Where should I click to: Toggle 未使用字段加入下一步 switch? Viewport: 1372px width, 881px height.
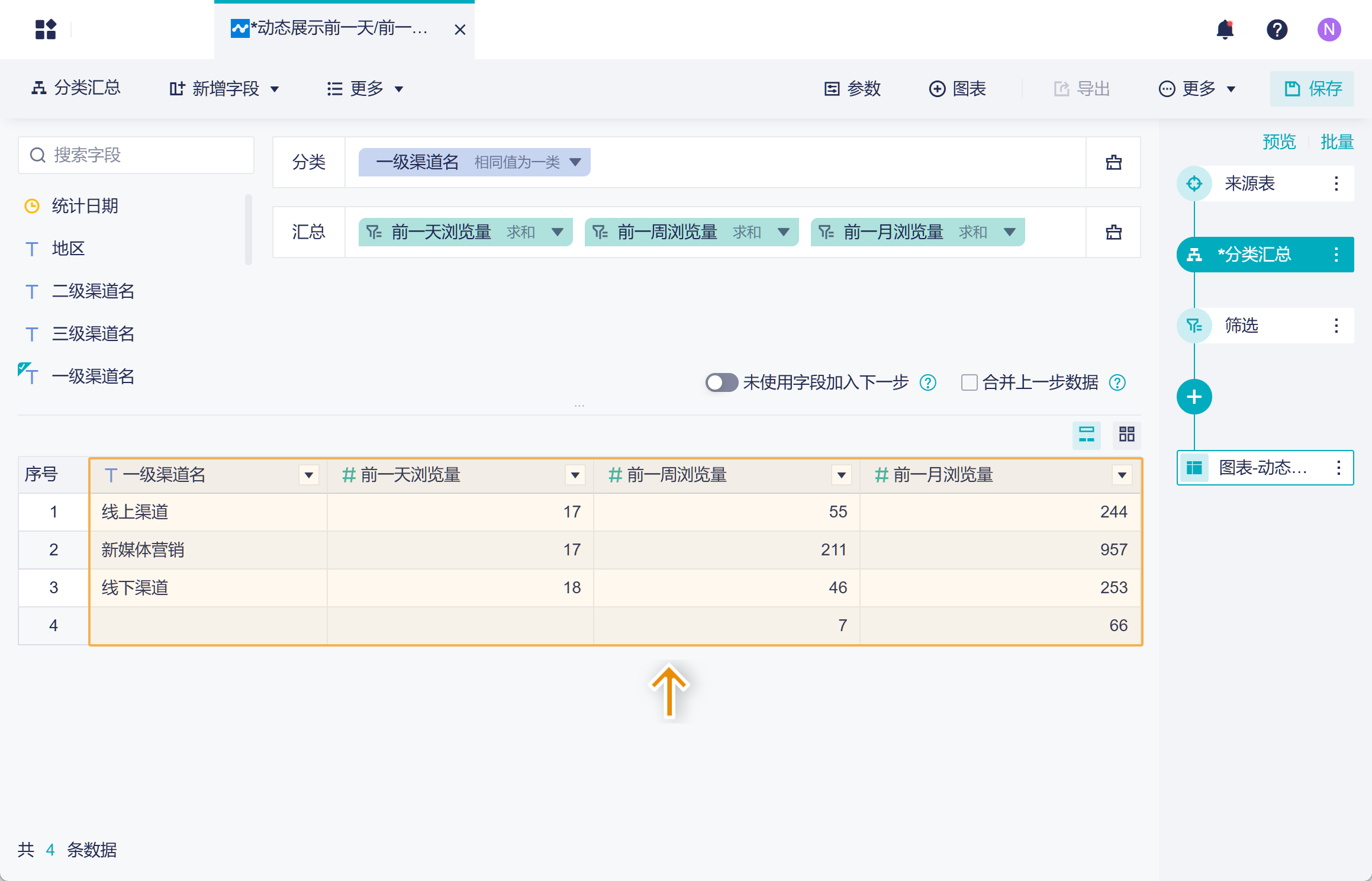[x=721, y=382]
